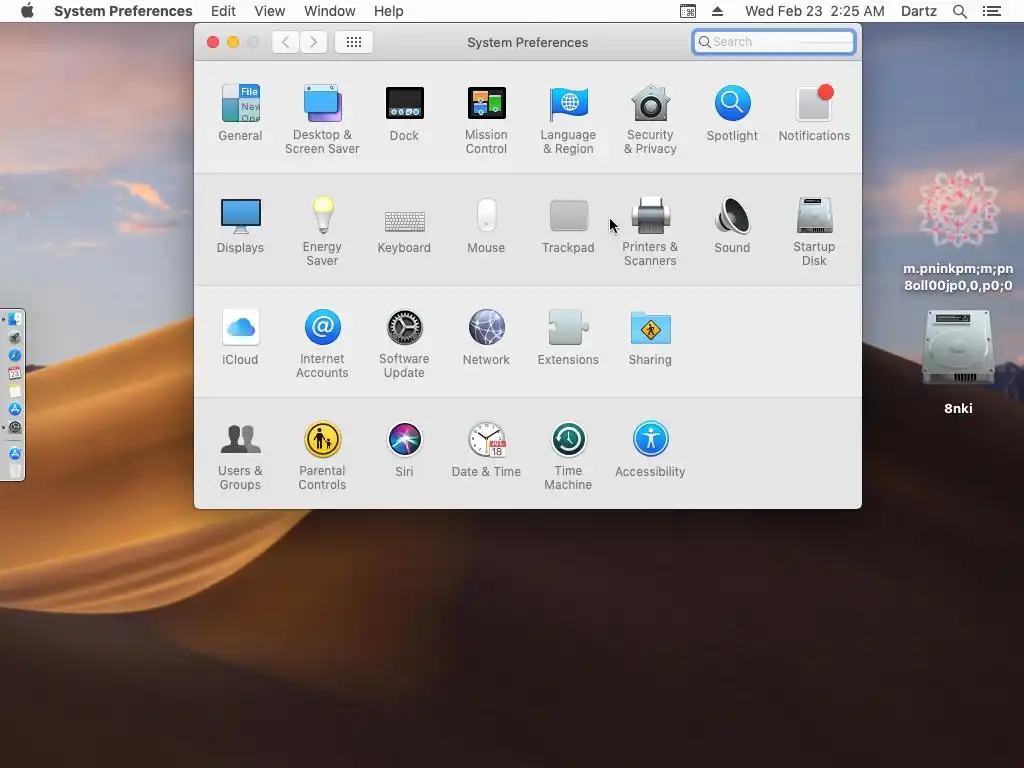
Task: Go back with the toolbar back arrow
Action: [x=285, y=42]
